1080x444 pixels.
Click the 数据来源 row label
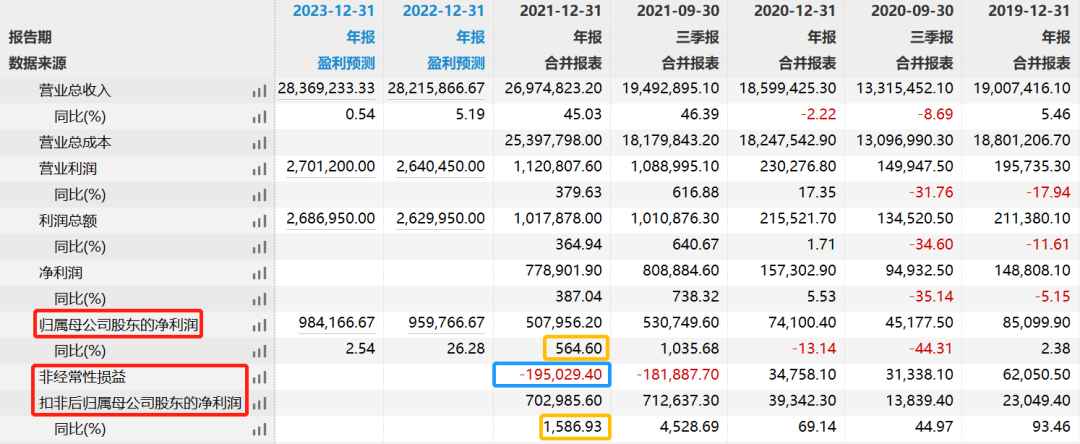point(39,62)
